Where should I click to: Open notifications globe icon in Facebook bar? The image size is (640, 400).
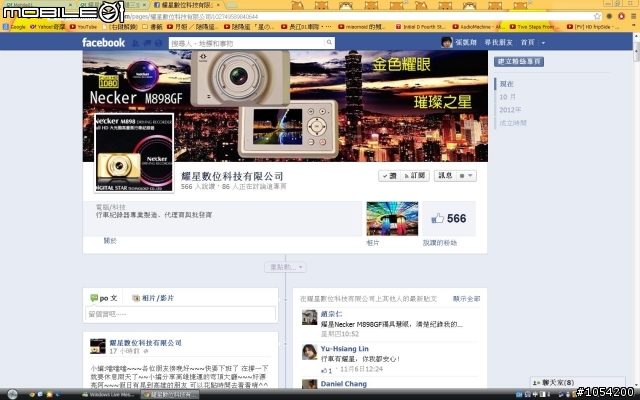click(158, 42)
